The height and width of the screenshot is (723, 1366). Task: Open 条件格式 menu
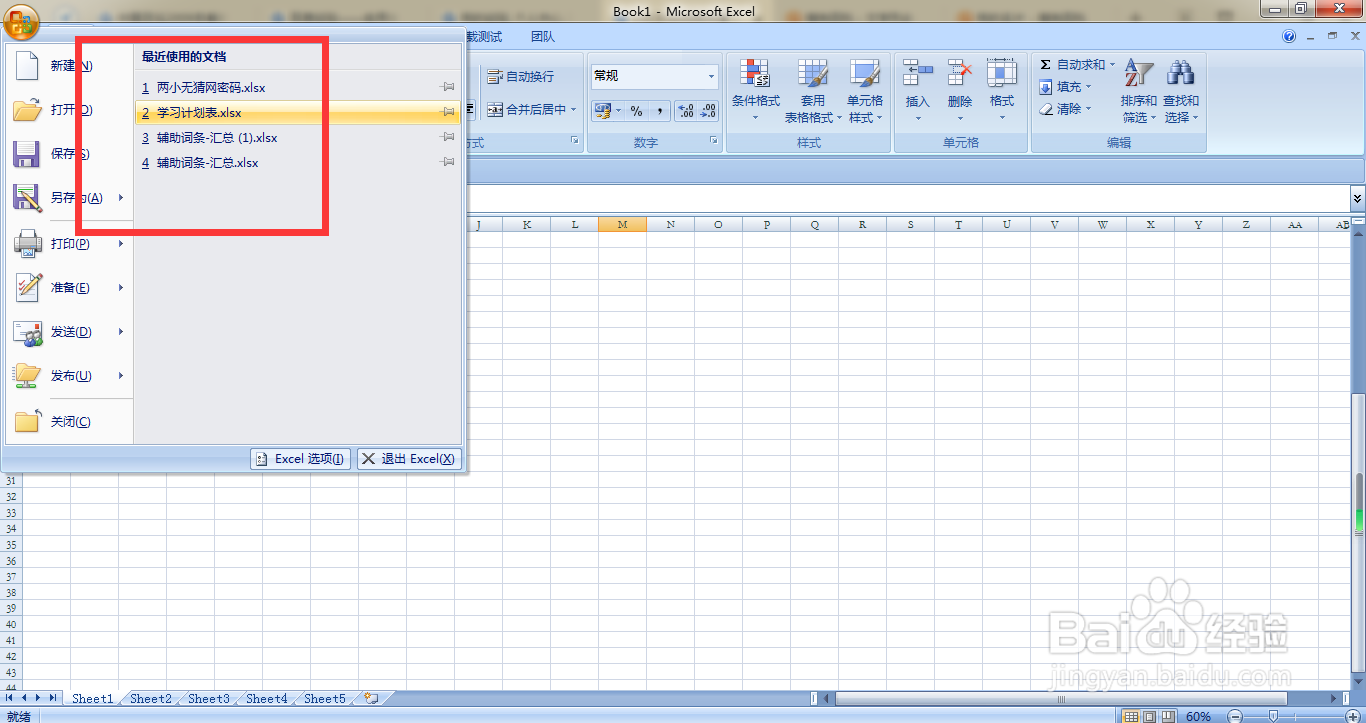(x=756, y=91)
